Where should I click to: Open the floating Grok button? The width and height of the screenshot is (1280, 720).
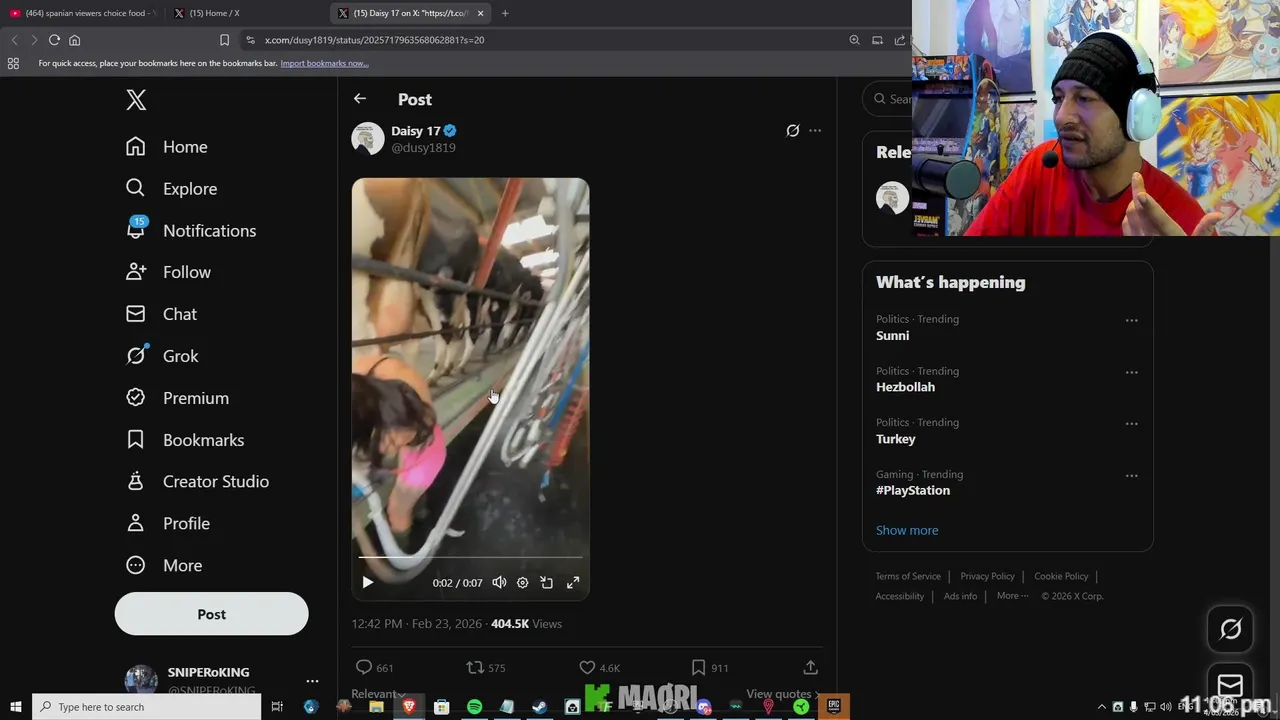1230,629
